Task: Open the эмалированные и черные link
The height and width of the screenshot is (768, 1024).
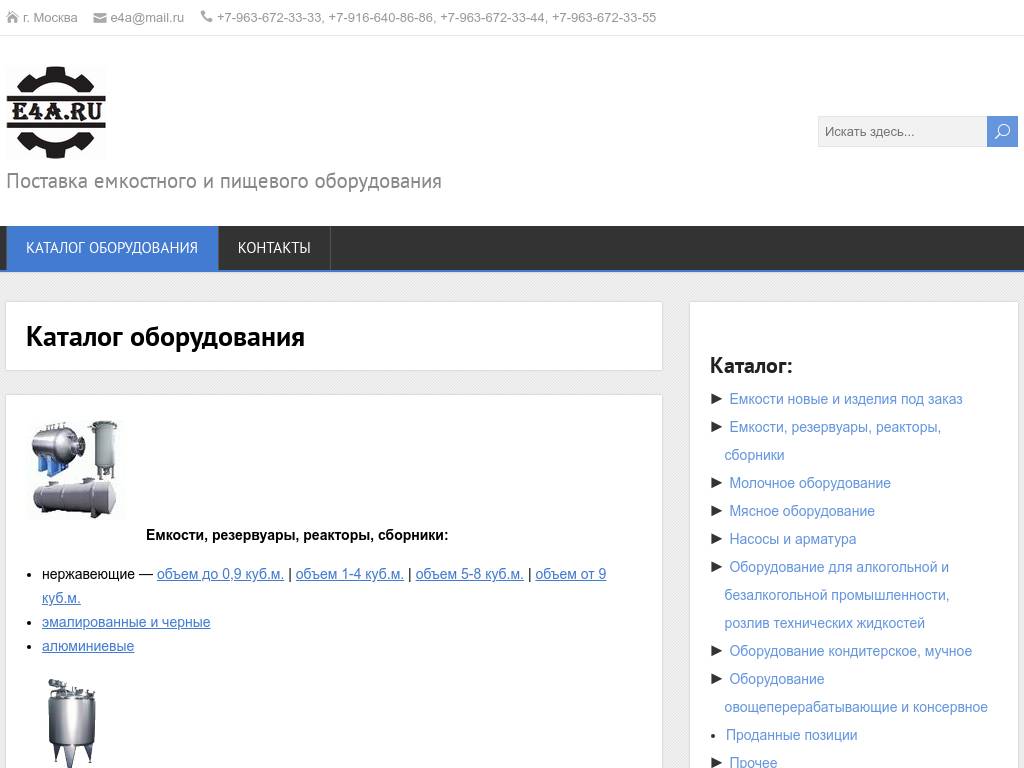Action: [x=126, y=622]
